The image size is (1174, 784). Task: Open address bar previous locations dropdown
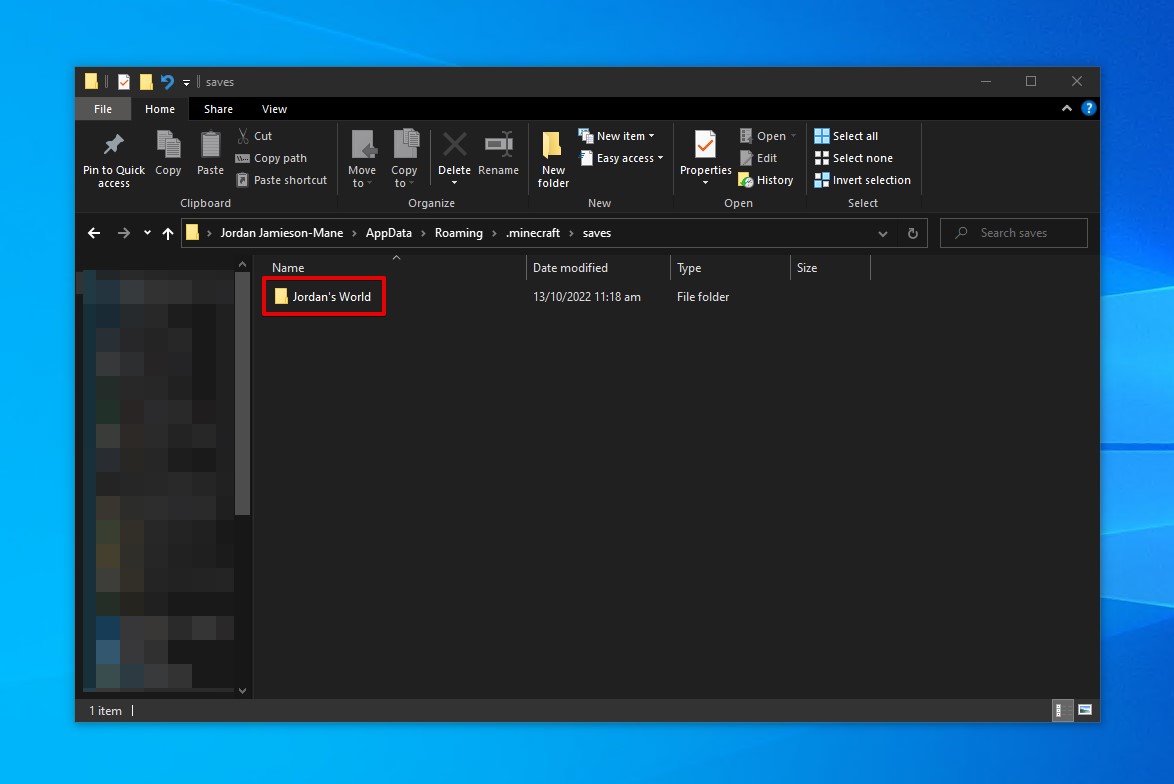883,233
